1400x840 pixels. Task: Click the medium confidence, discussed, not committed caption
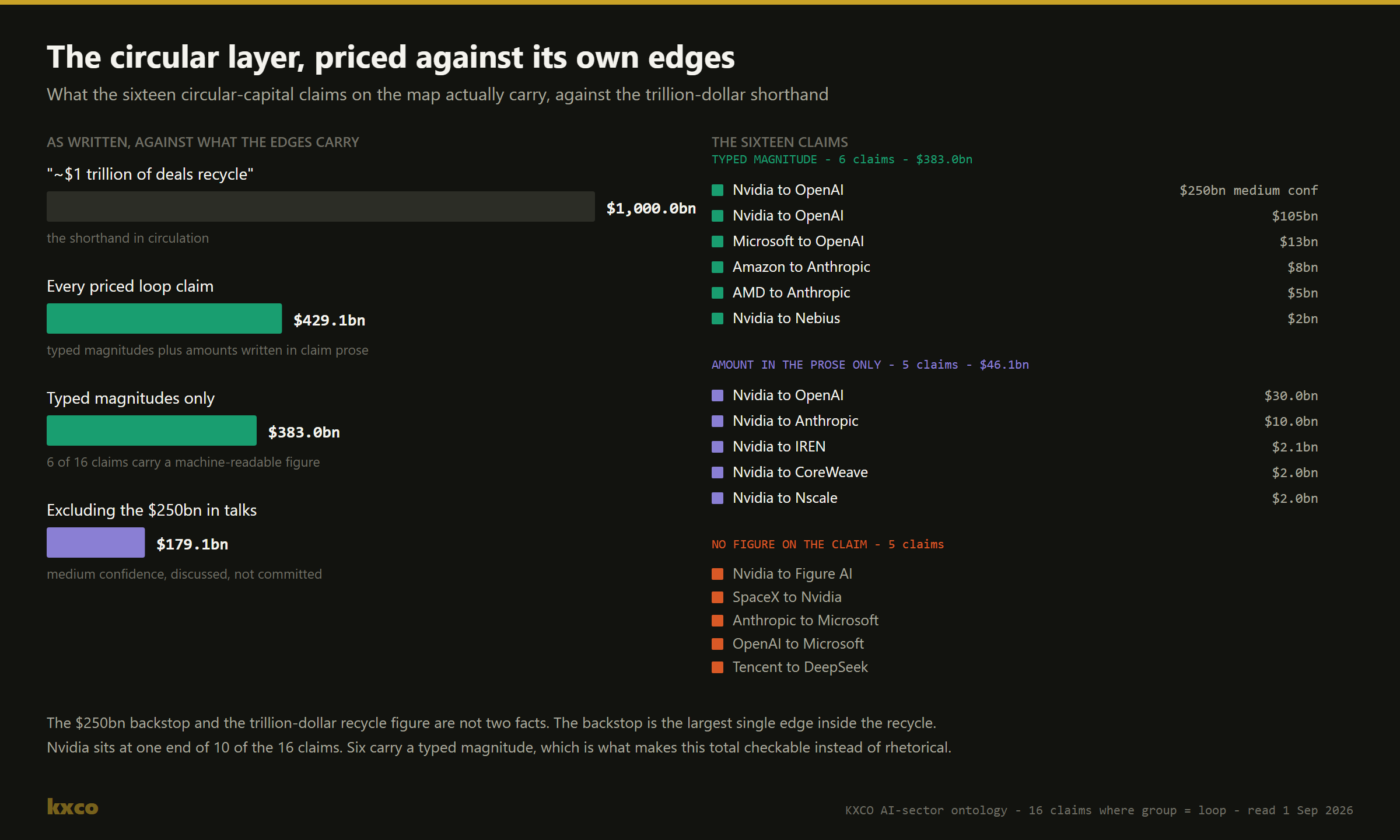pos(184,575)
